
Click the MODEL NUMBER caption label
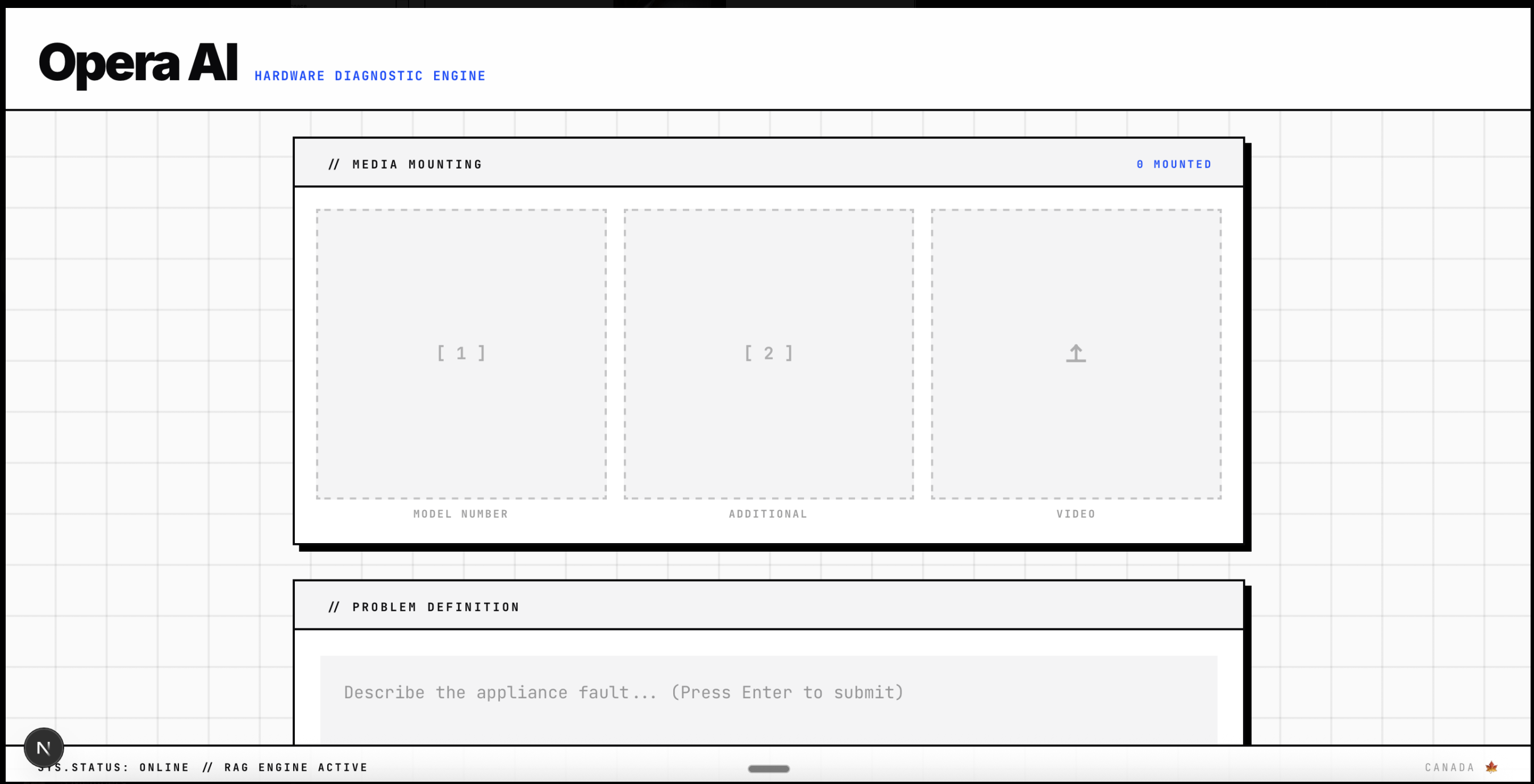460,514
